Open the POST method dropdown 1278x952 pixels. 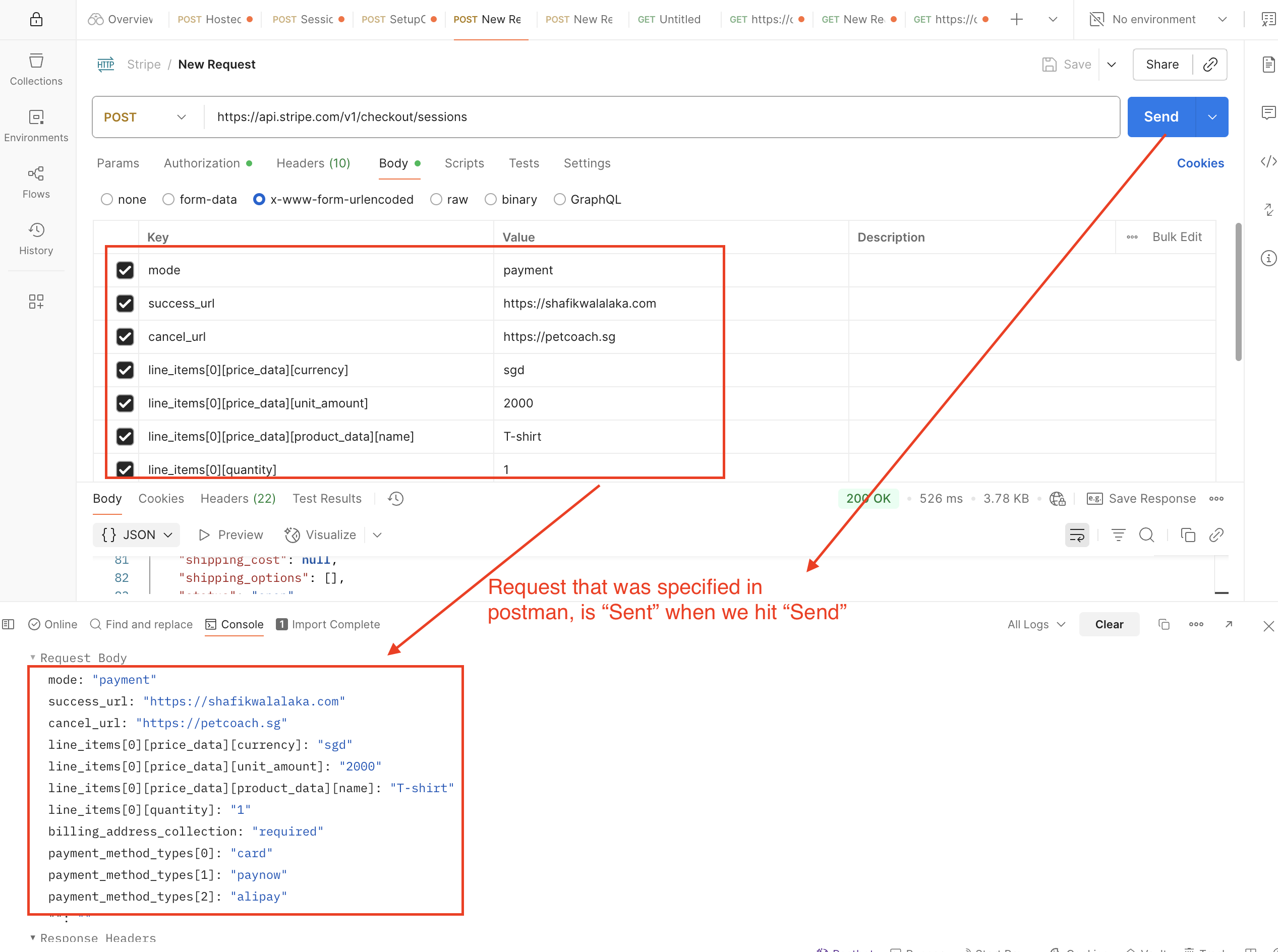pos(145,117)
